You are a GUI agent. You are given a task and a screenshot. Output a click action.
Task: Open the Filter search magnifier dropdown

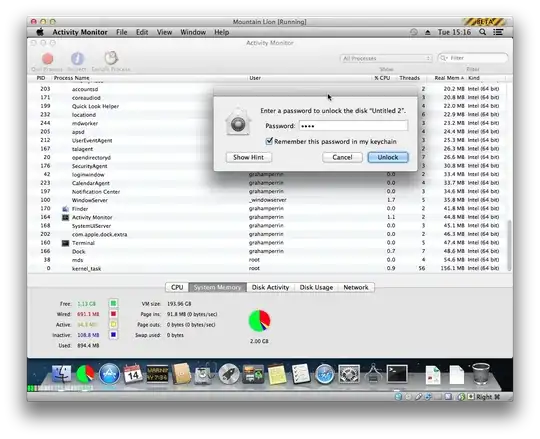pos(443,58)
